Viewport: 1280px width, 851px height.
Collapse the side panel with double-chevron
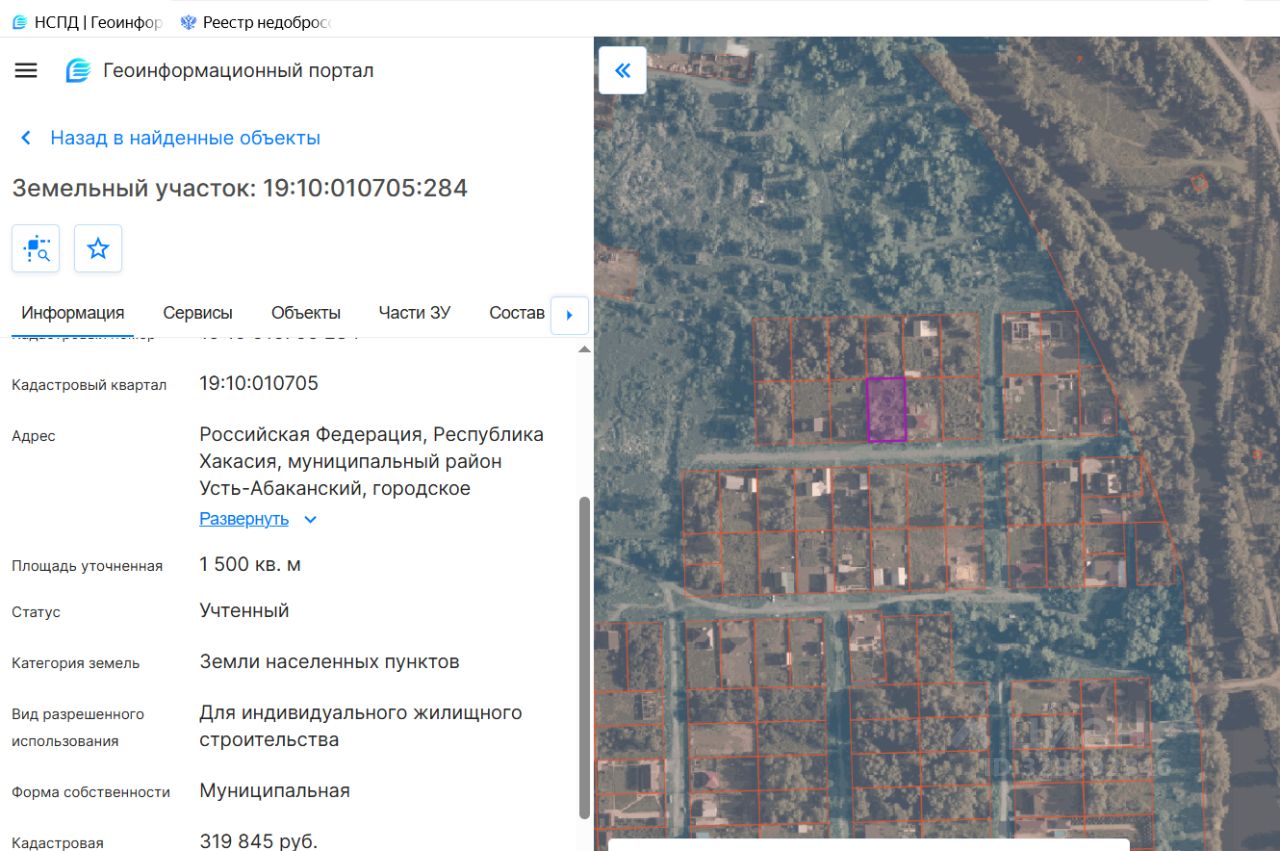tap(622, 70)
